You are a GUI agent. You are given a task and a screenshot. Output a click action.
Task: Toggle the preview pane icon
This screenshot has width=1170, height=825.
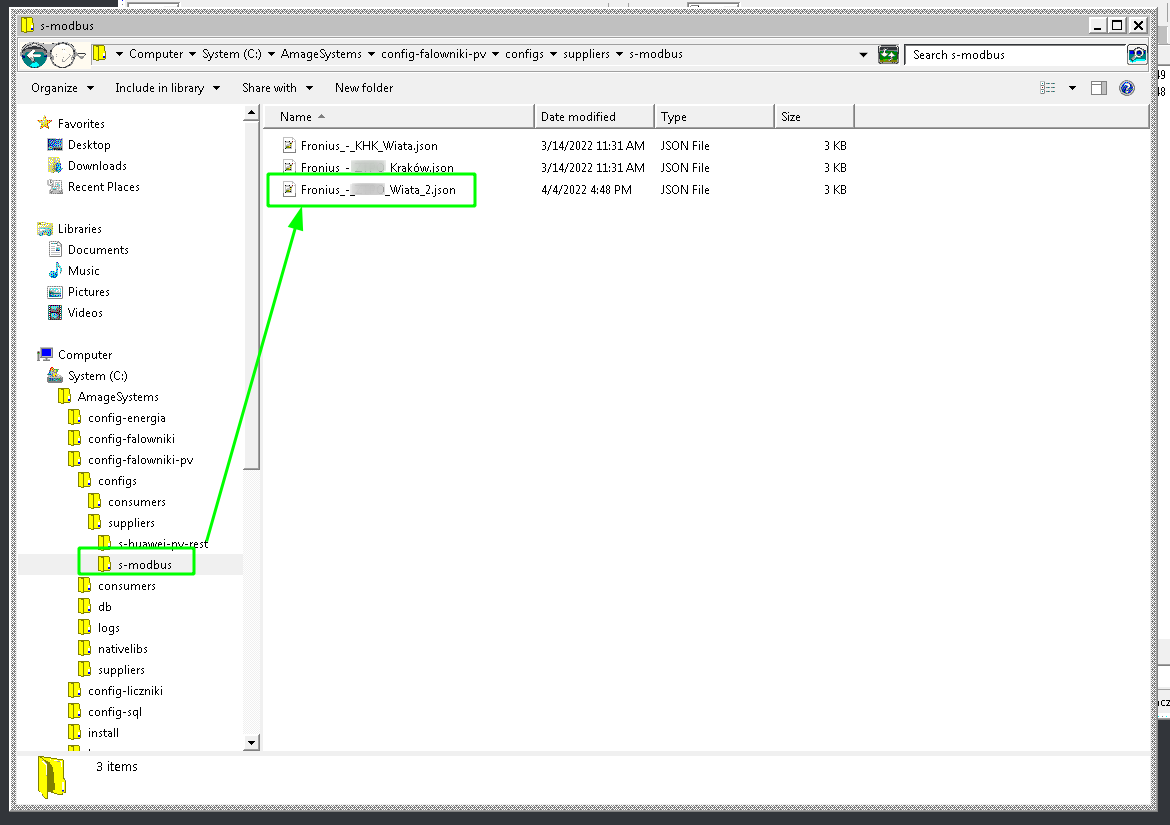pyautogui.click(x=1099, y=88)
